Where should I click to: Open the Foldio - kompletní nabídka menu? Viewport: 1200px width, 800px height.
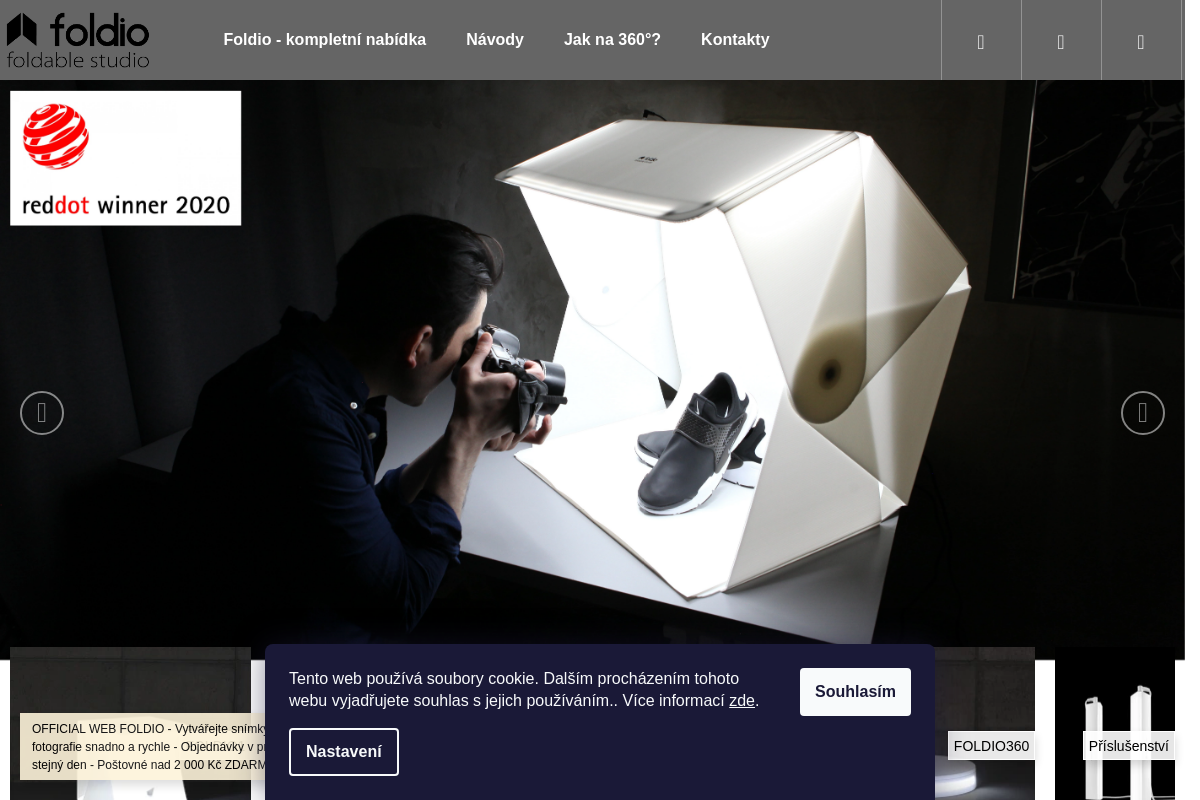click(x=325, y=40)
